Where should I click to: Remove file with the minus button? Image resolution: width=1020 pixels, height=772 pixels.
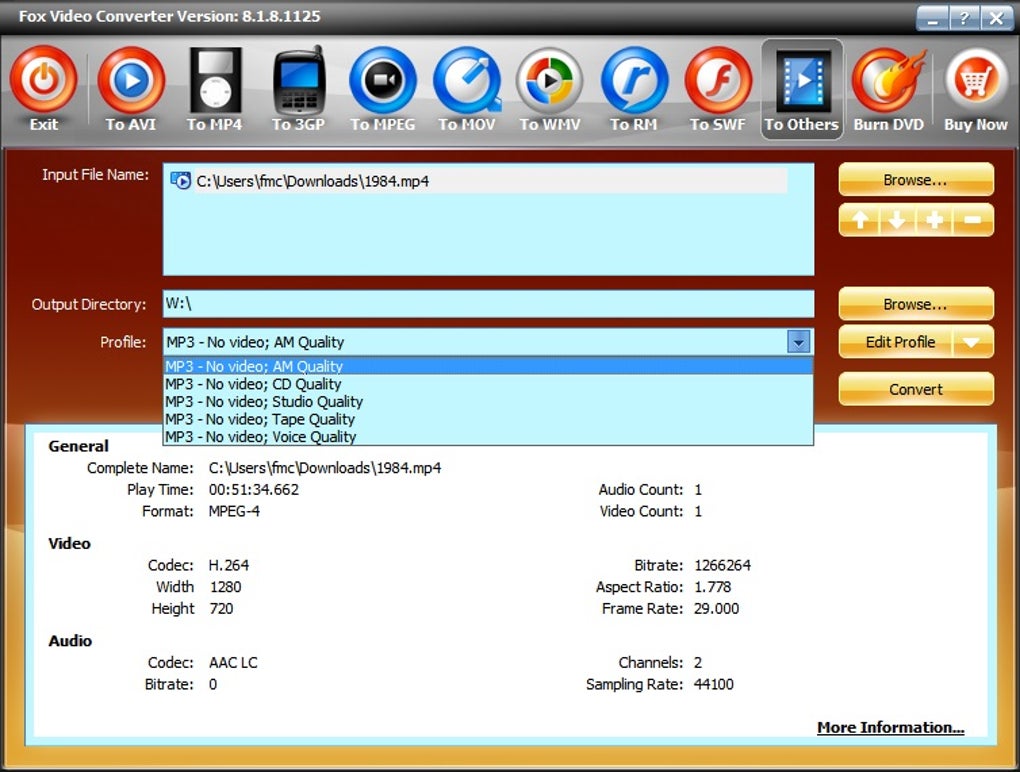click(x=973, y=220)
